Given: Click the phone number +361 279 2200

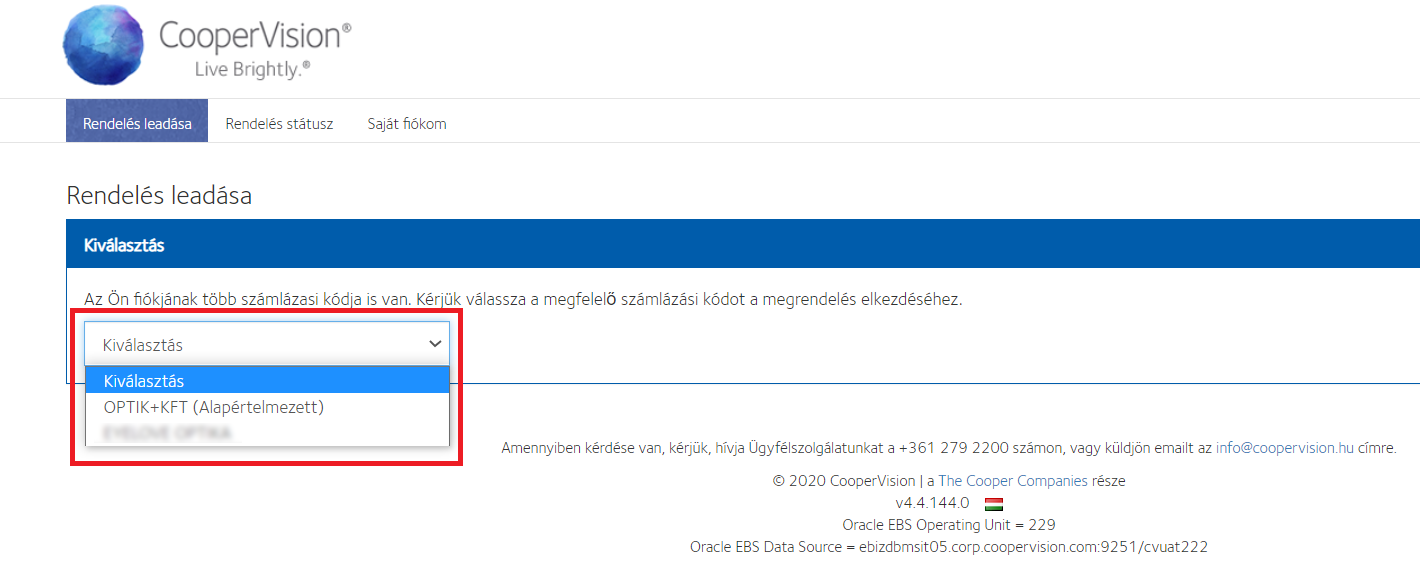Looking at the screenshot, I should [x=954, y=448].
